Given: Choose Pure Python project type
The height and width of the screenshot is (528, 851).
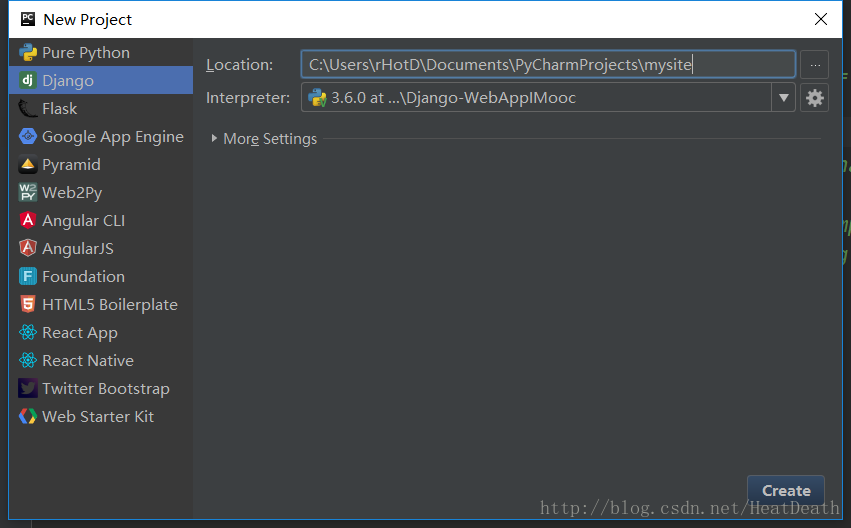Looking at the screenshot, I should pyautogui.click(x=101, y=53).
